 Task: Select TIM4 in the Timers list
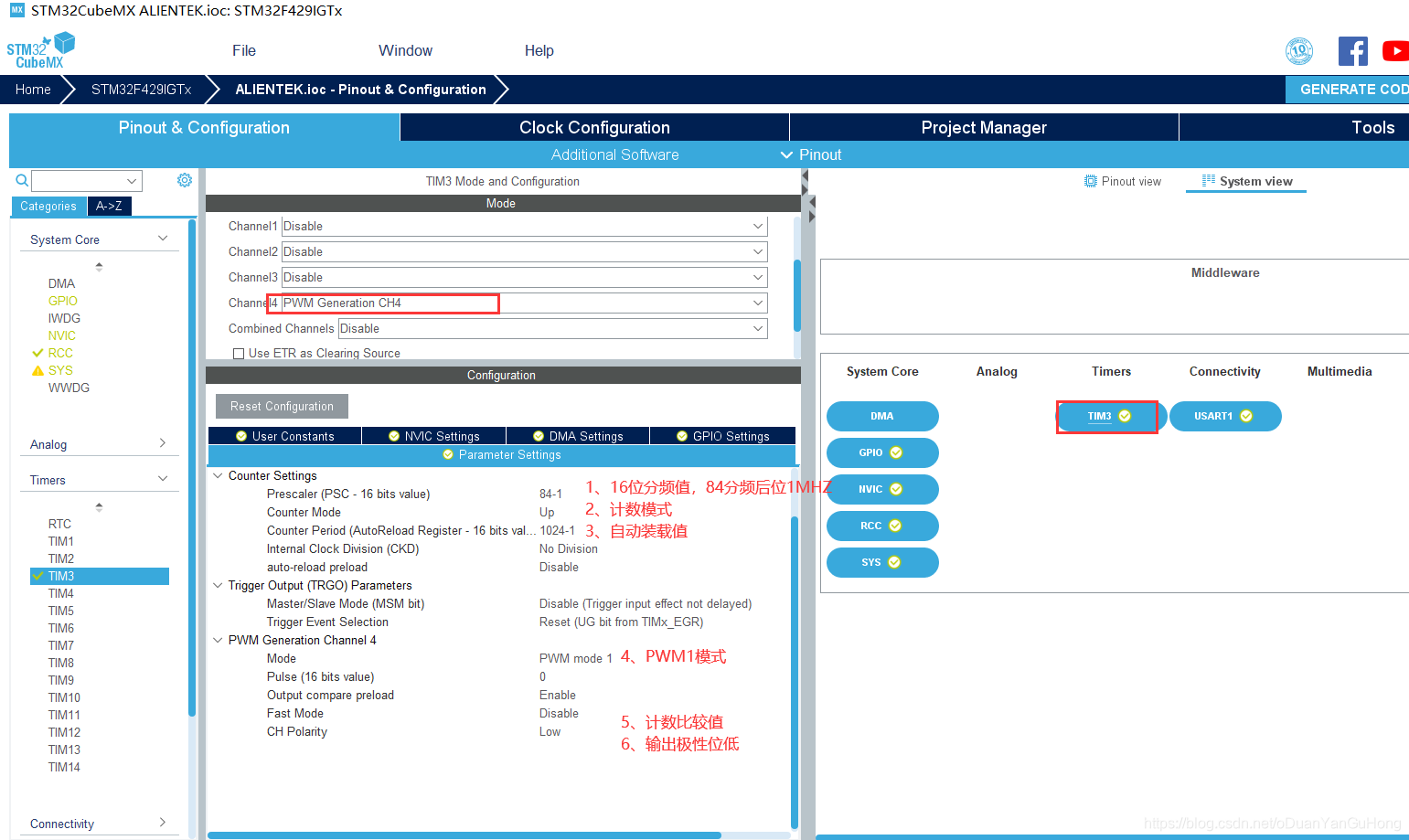tap(61, 593)
